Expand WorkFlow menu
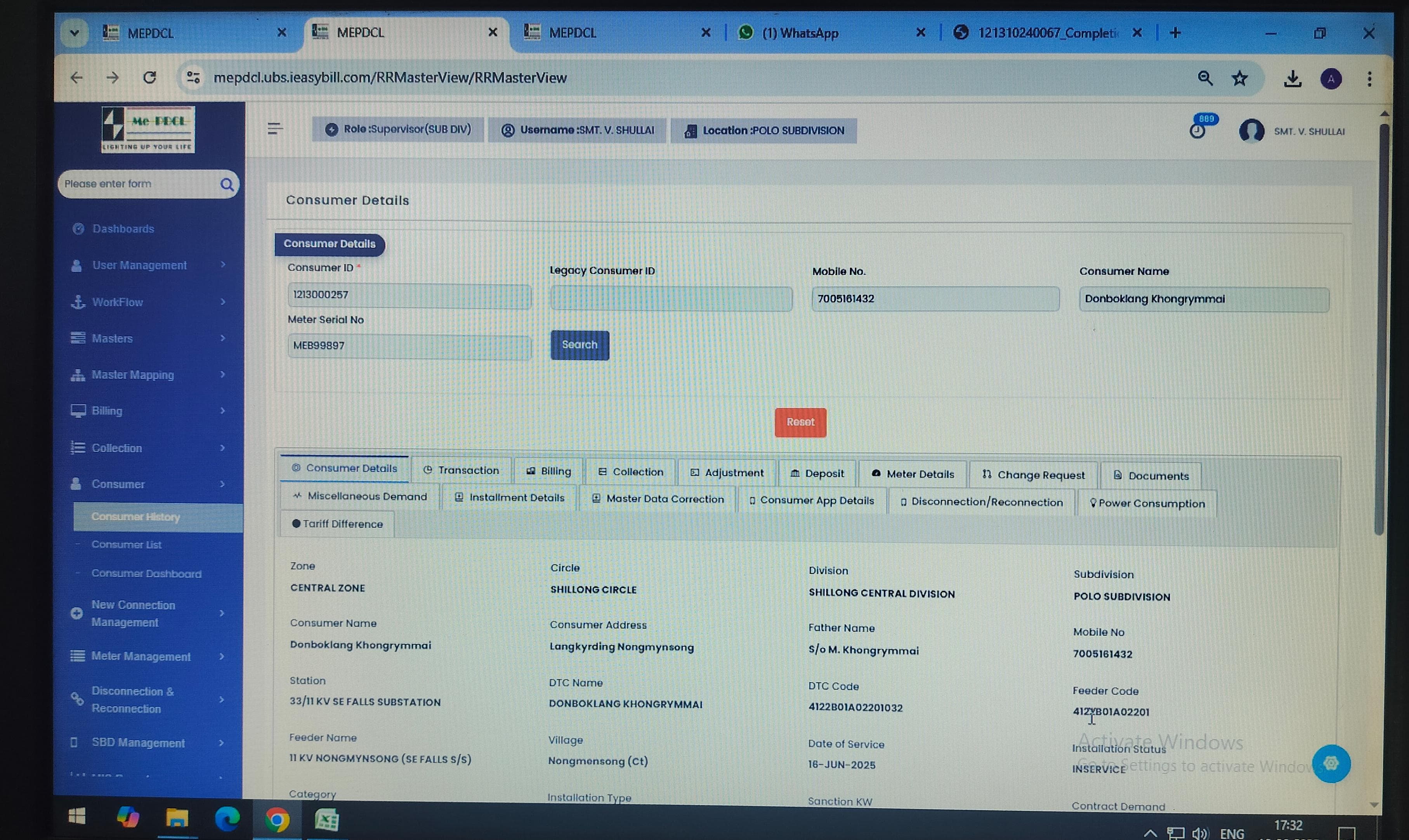 click(149, 302)
